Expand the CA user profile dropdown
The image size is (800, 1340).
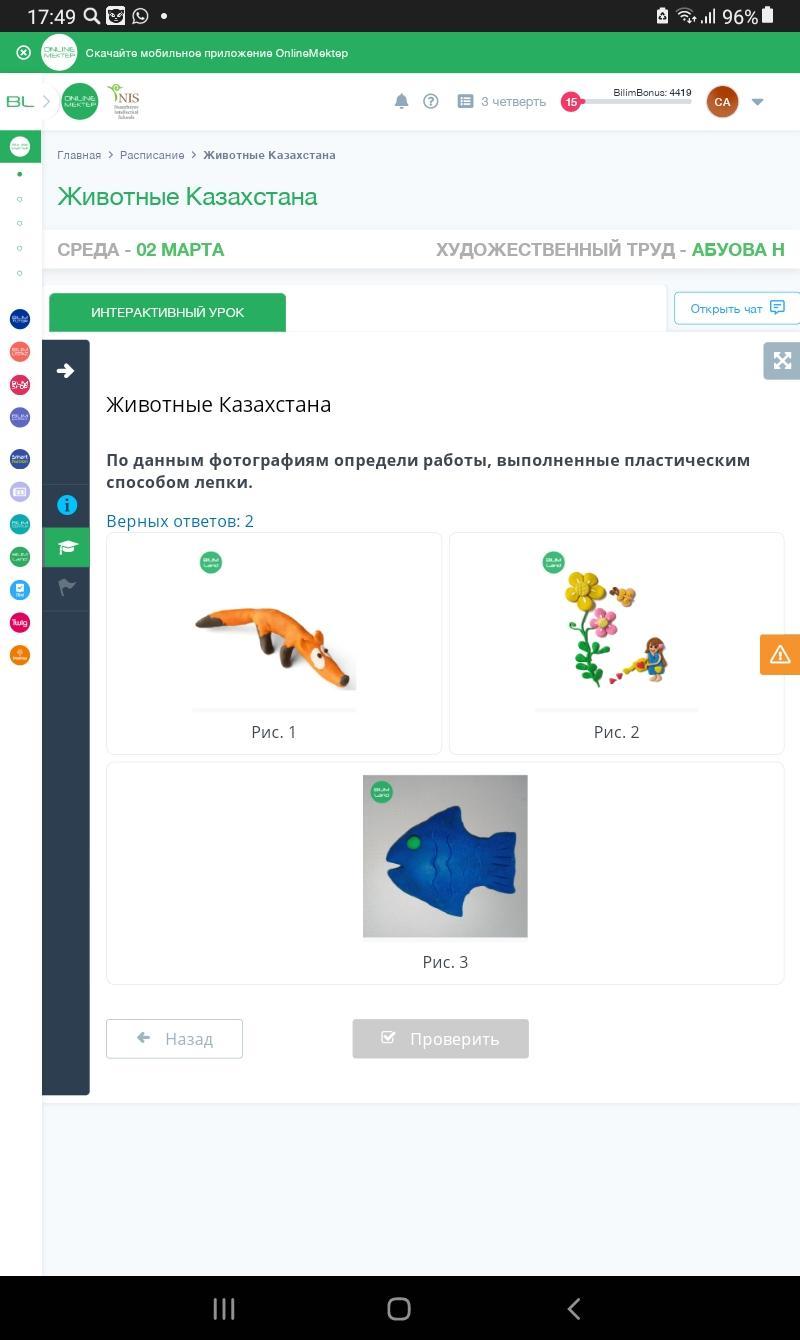[x=757, y=101]
